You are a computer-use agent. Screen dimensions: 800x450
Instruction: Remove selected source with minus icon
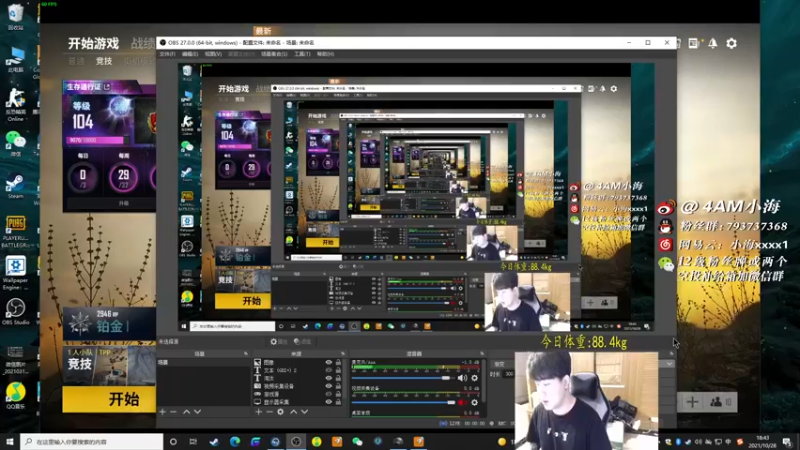[x=269, y=412]
